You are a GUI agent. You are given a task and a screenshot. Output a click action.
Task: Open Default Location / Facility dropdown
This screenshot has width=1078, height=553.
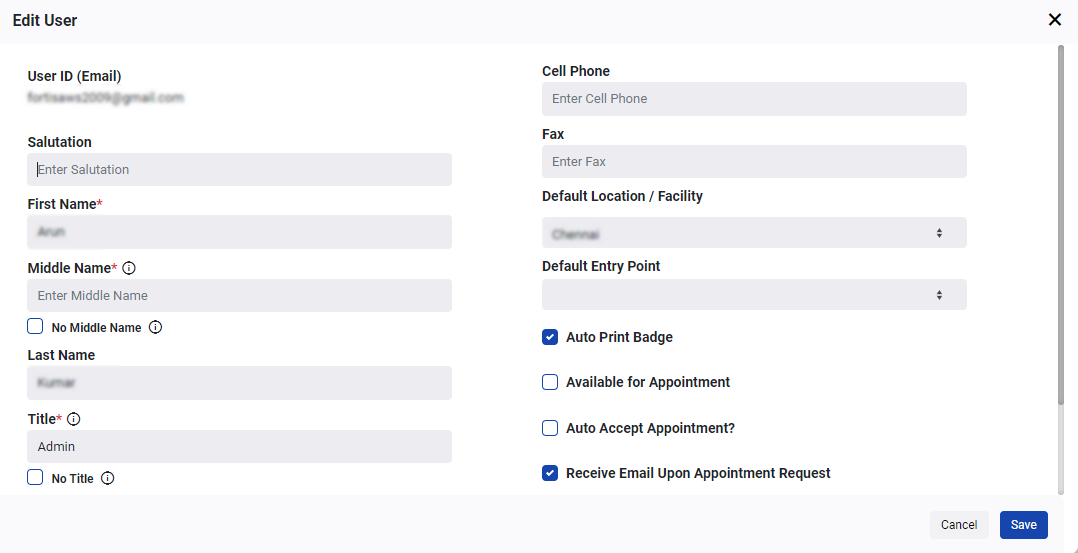click(x=754, y=233)
